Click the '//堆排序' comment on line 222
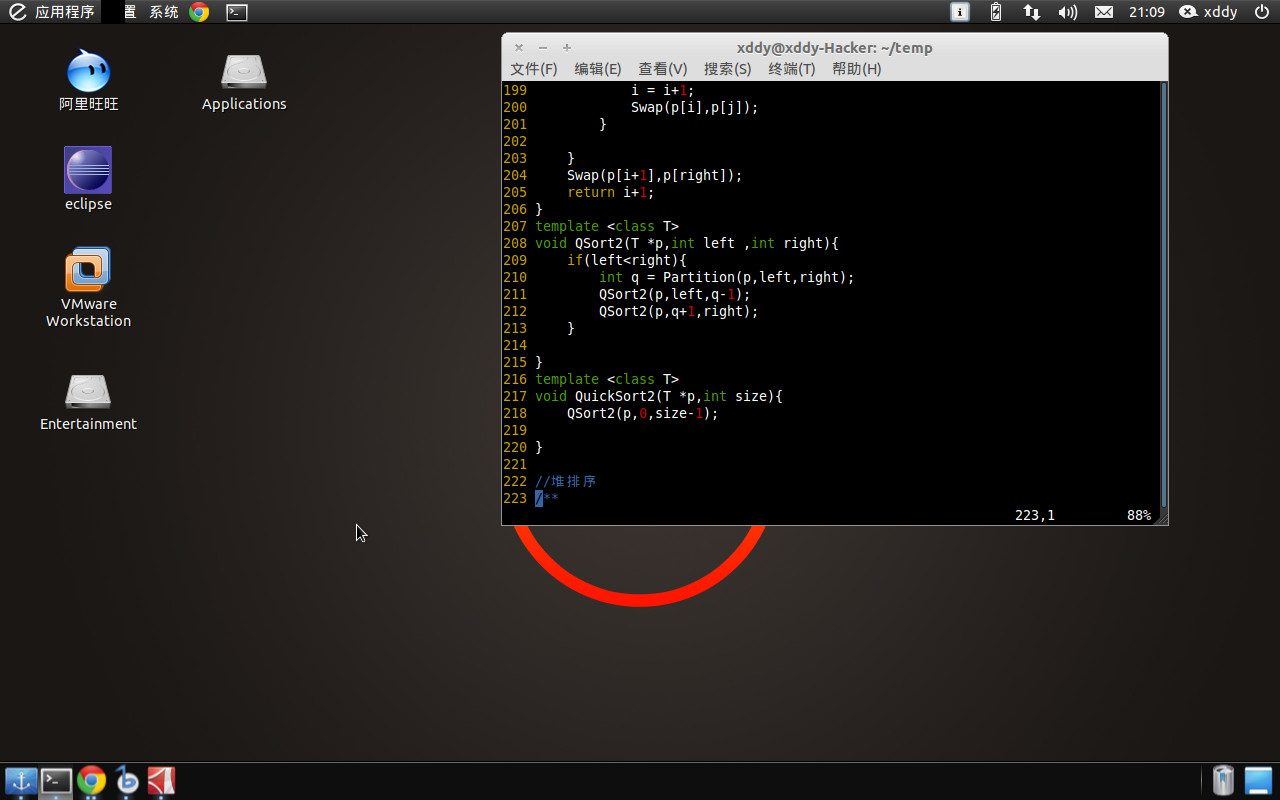 pyautogui.click(x=566, y=481)
